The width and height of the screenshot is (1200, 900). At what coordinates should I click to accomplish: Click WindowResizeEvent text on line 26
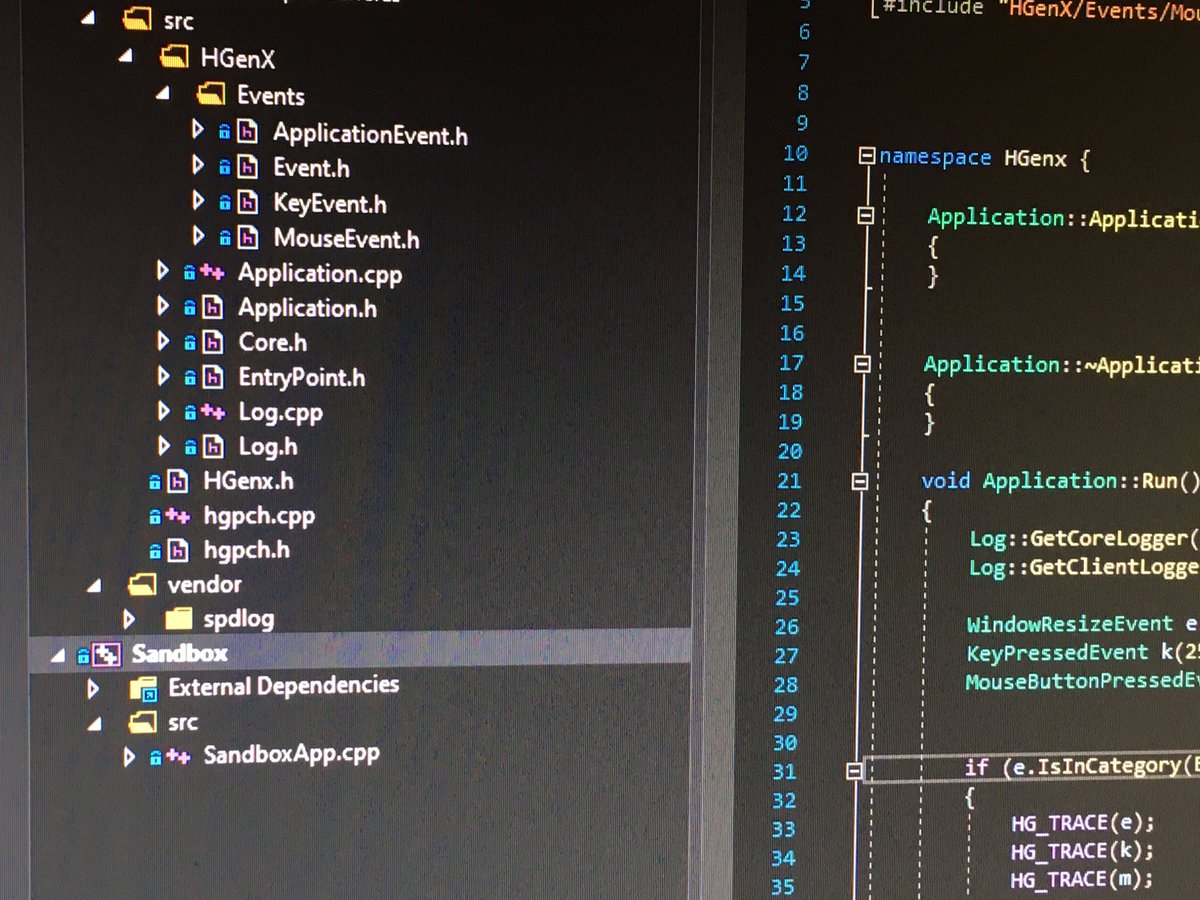pyautogui.click(x=1070, y=624)
